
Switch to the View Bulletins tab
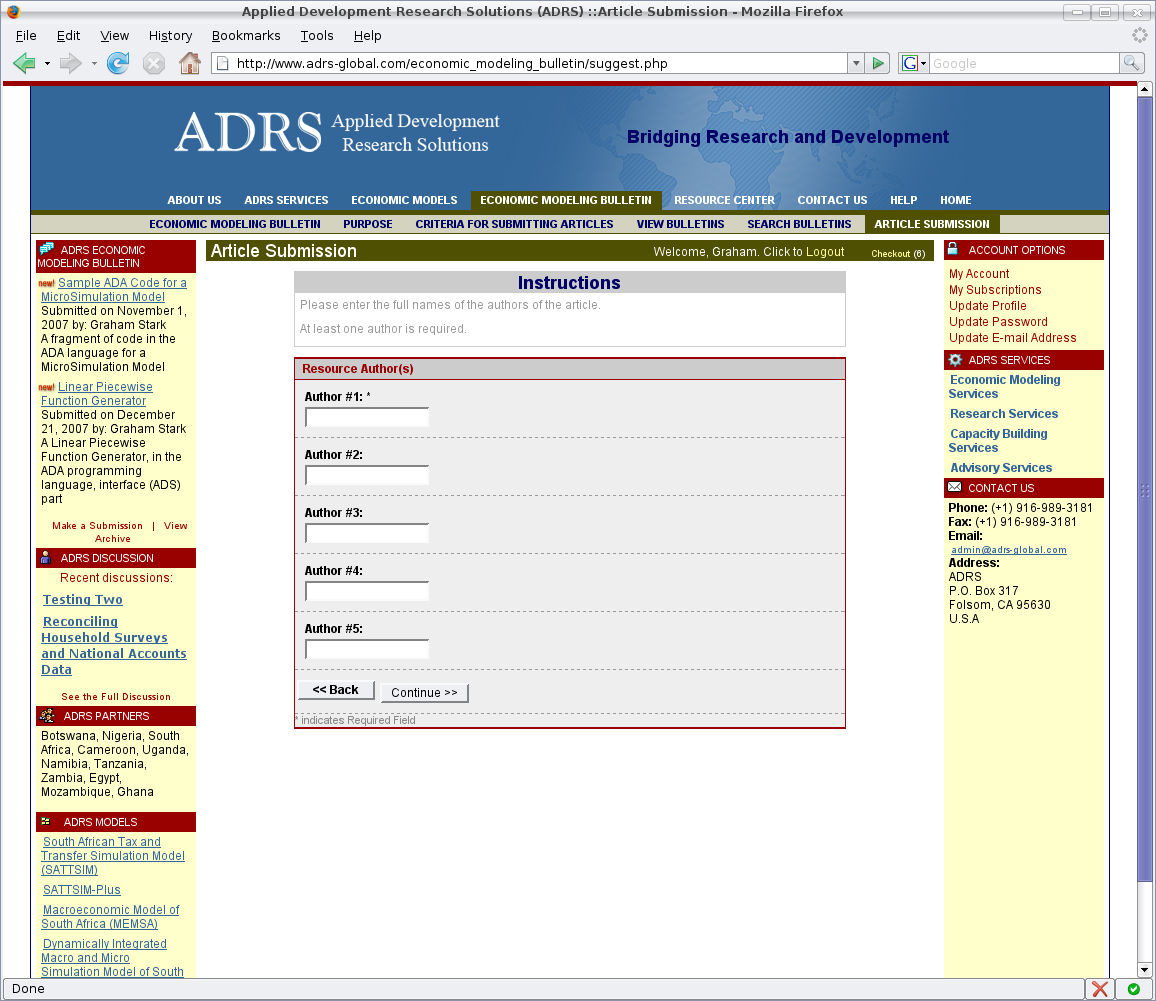tap(680, 224)
